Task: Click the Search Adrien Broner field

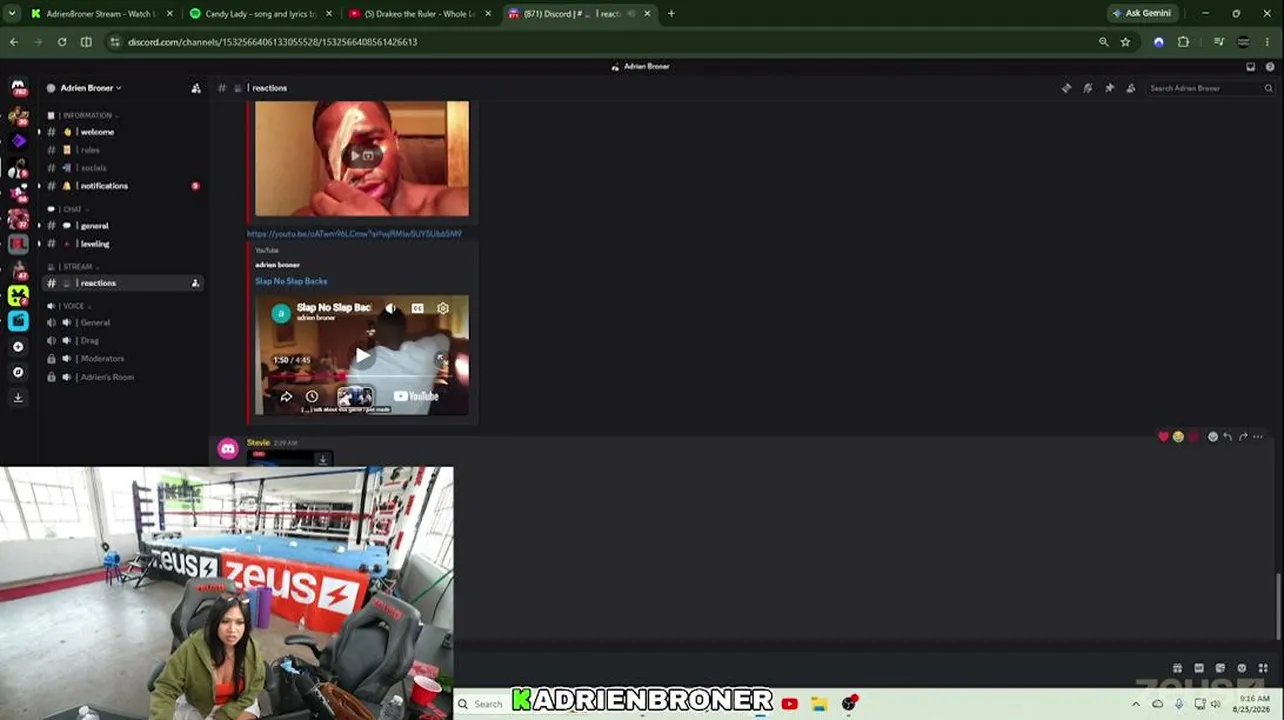Action: click(x=1210, y=88)
